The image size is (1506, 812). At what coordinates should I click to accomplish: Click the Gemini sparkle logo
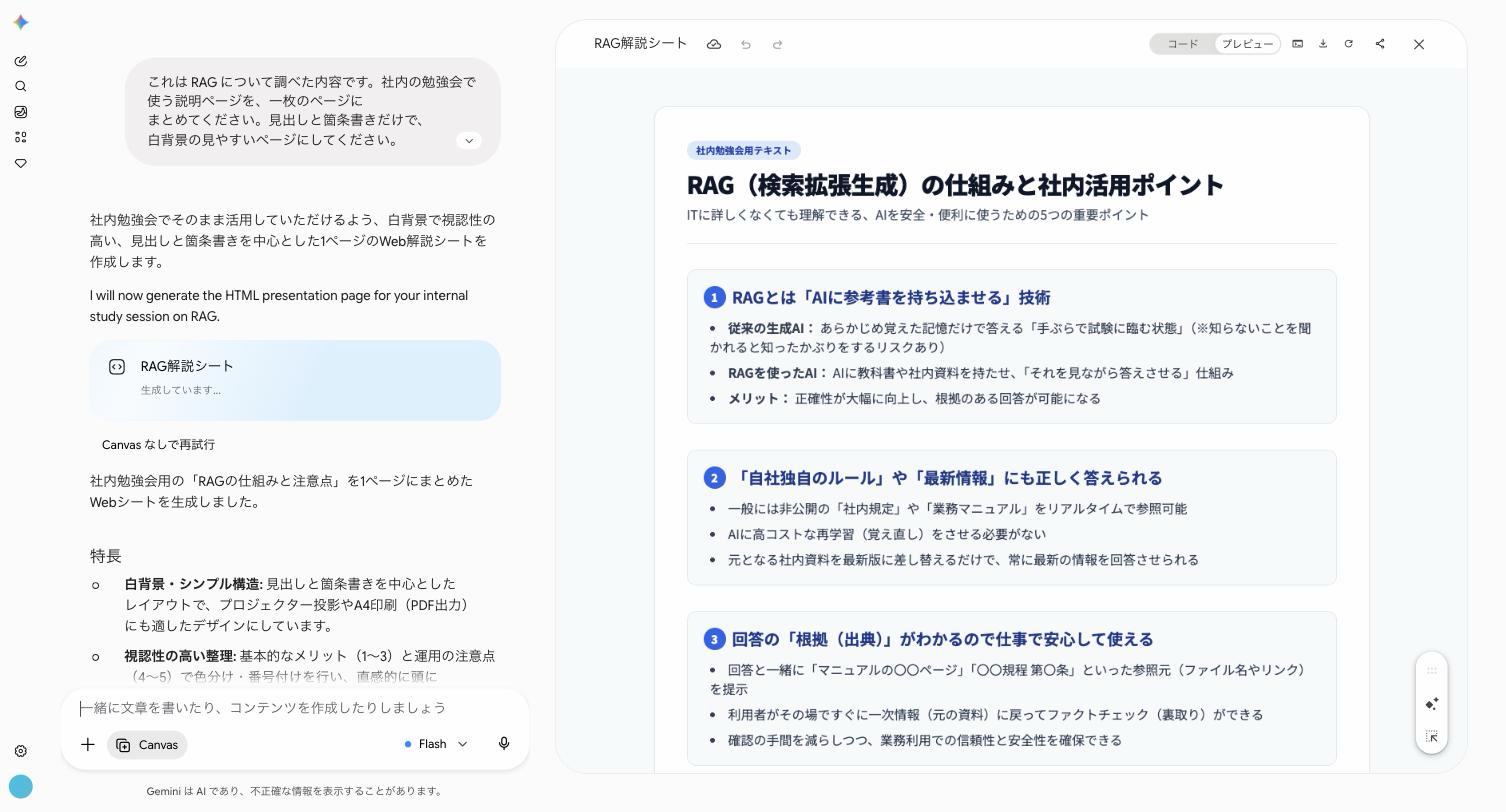pyautogui.click(x=21, y=22)
